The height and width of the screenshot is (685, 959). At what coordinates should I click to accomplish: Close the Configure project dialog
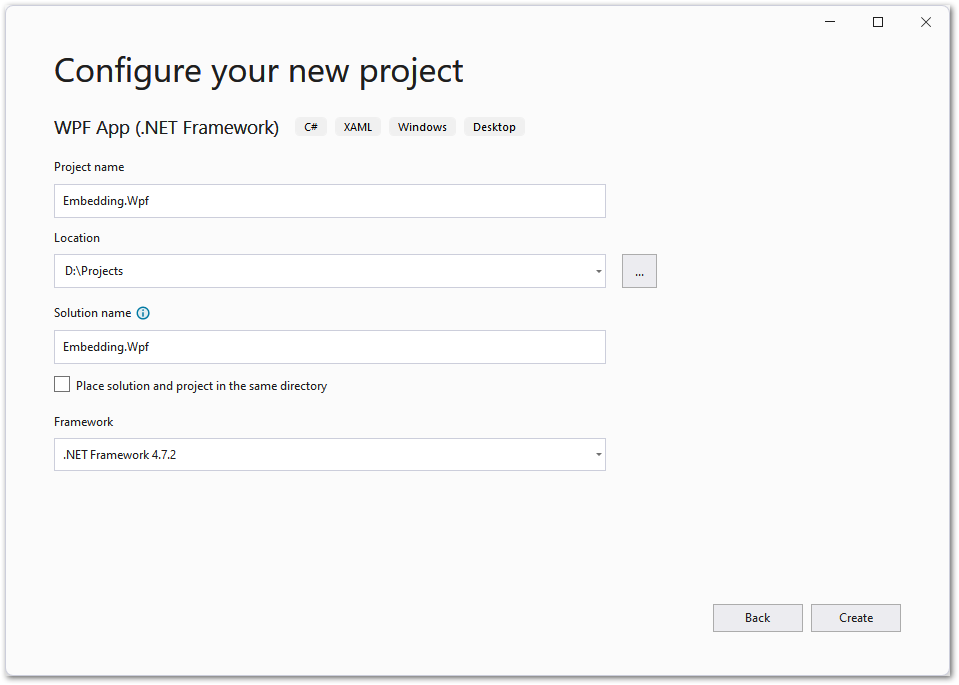pos(925,21)
